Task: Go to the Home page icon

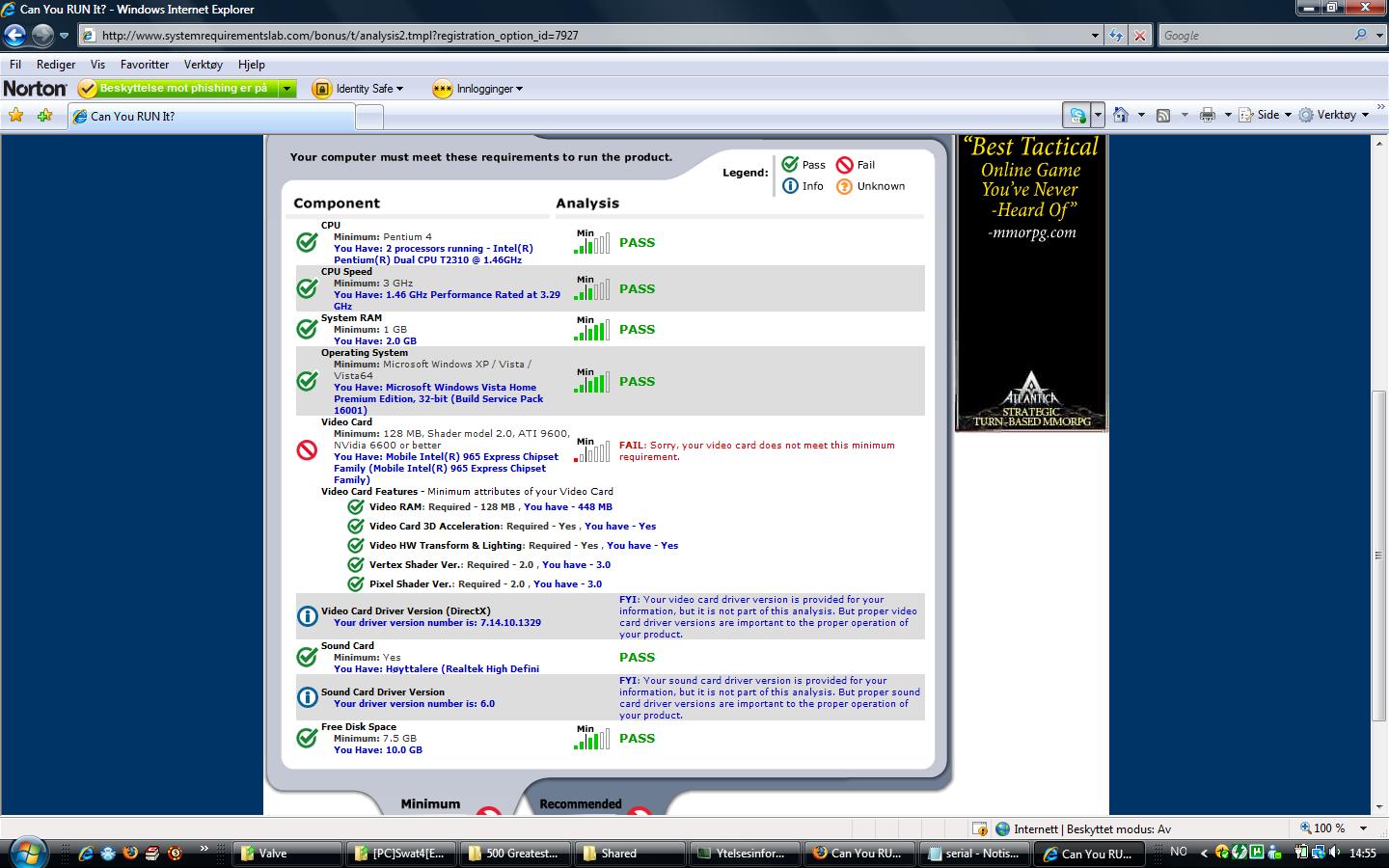Action: [x=1120, y=115]
